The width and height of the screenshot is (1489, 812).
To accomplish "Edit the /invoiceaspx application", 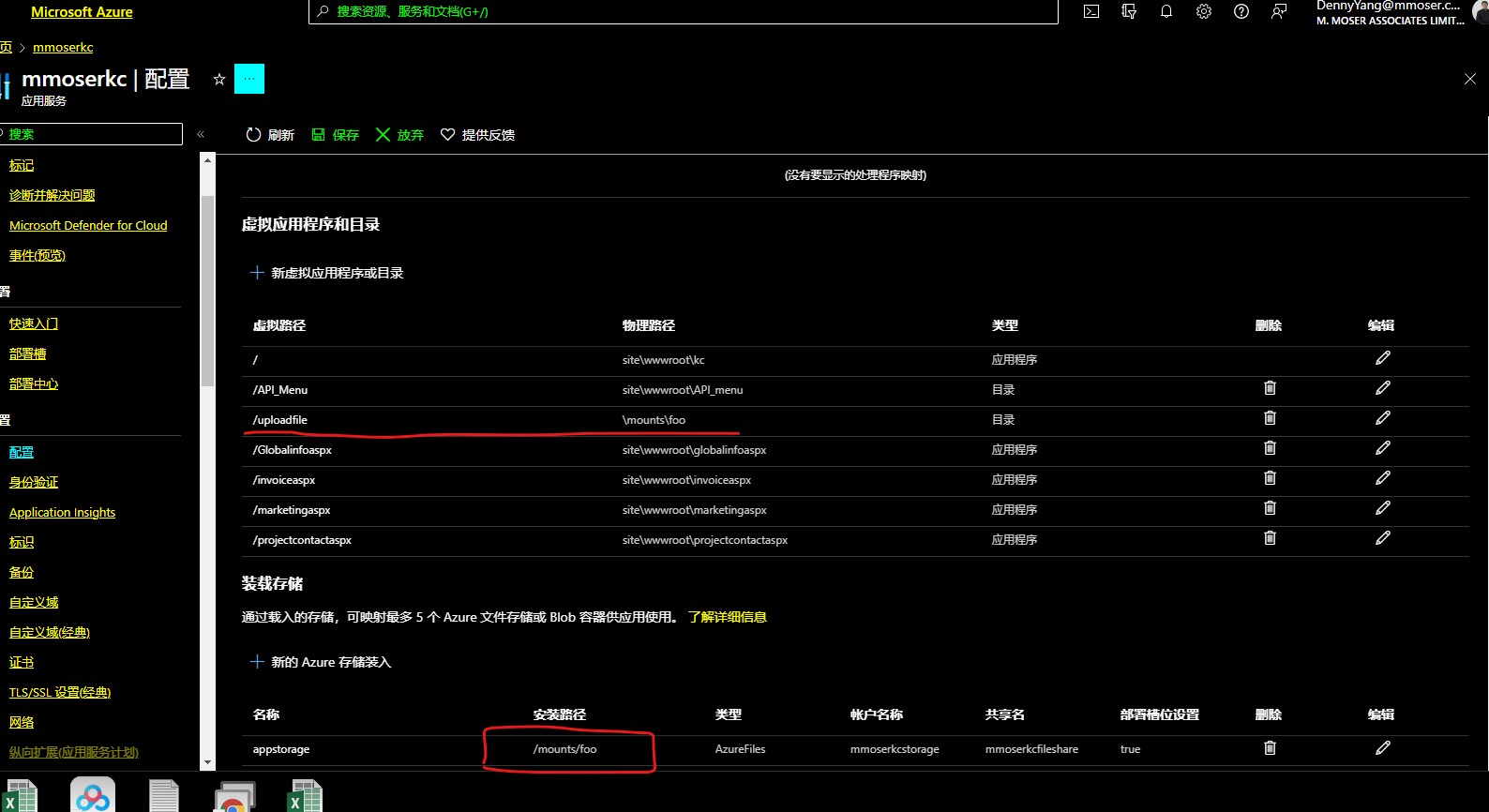I will point(1382,478).
